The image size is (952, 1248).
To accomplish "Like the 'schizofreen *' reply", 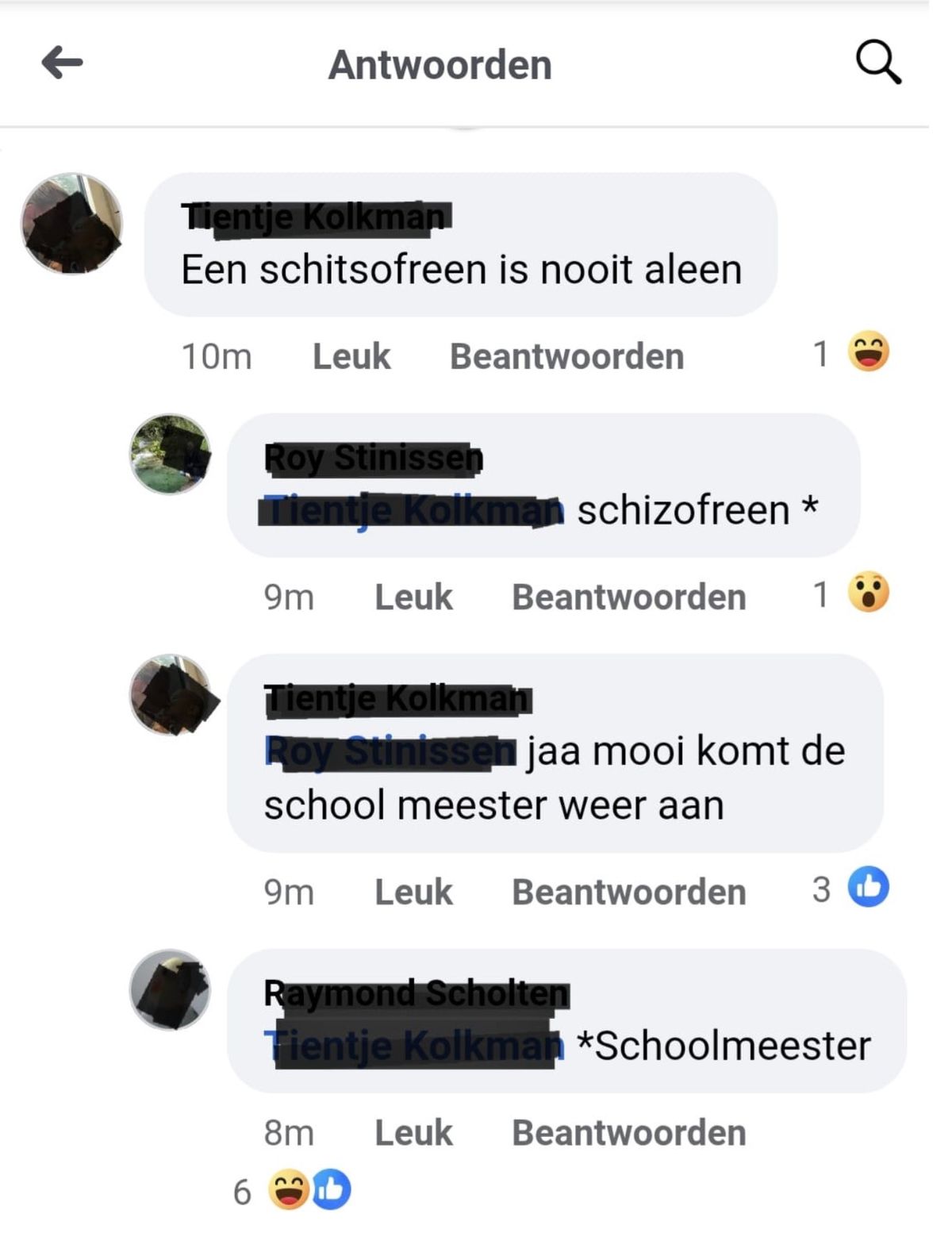I will point(413,597).
